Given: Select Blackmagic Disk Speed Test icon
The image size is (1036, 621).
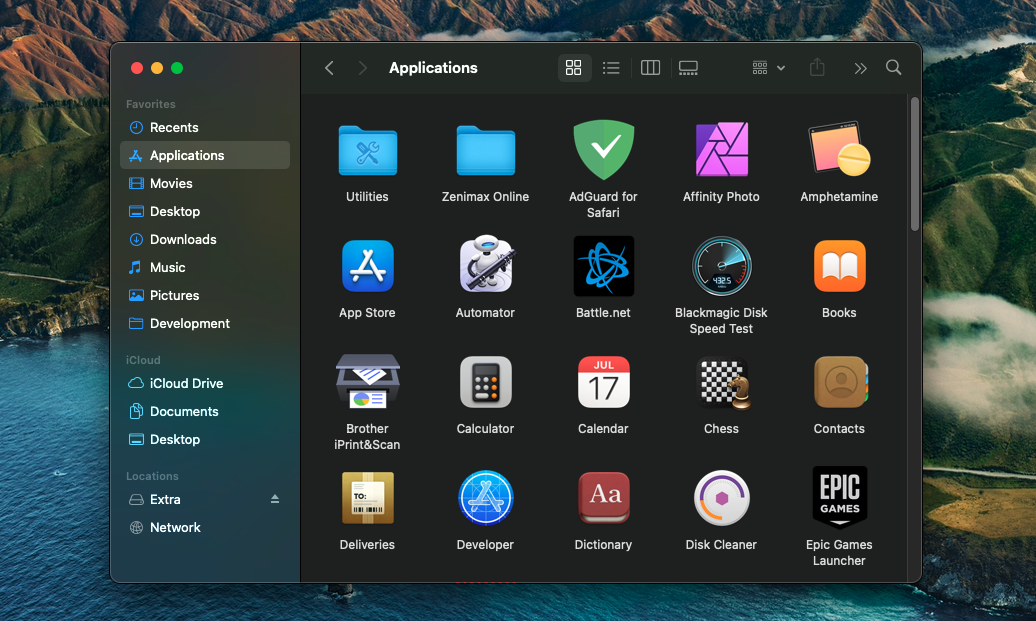Looking at the screenshot, I should coord(722,266).
